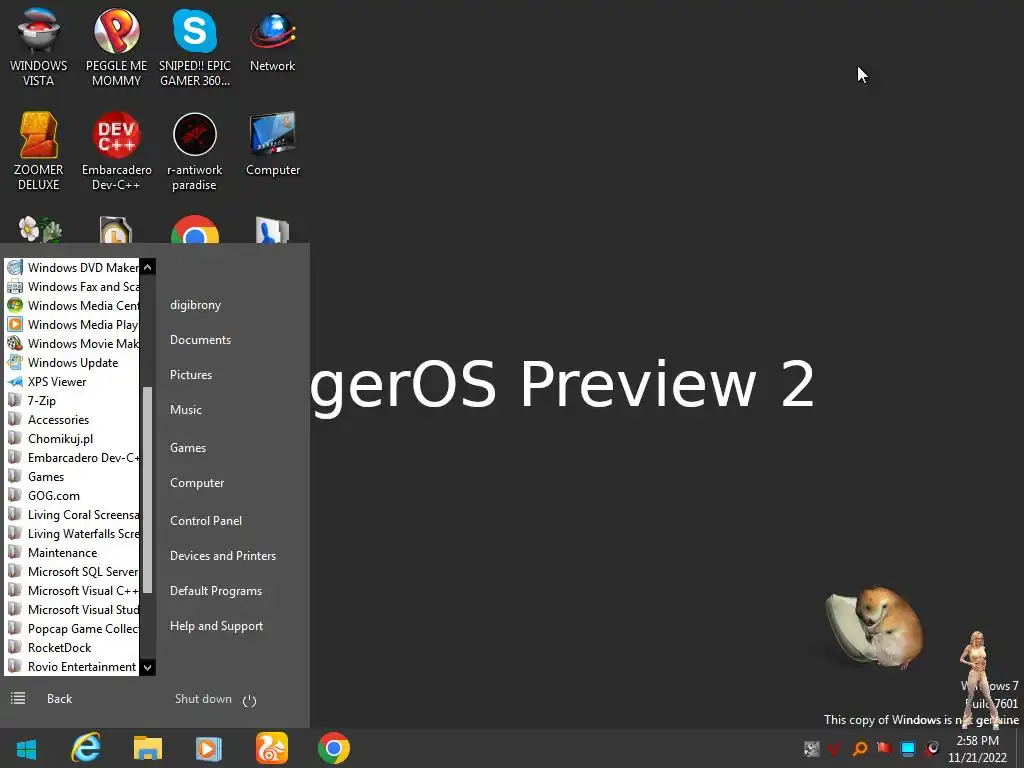Click the programs list scroll-up arrow
The height and width of the screenshot is (768, 1024).
click(148, 267)
